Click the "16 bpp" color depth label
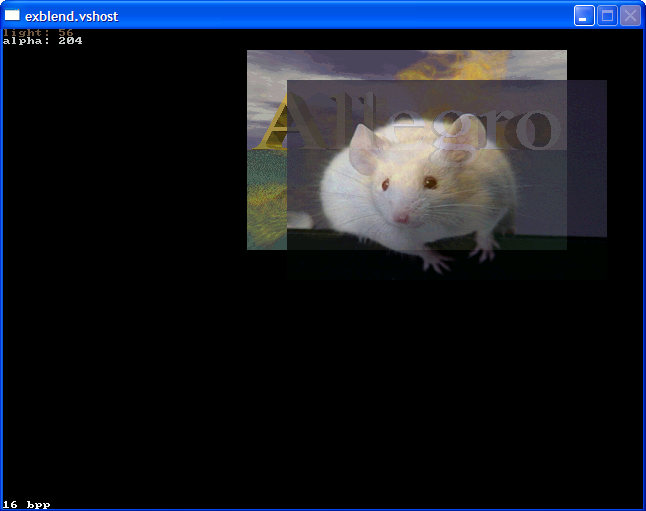646x511 pixels. (27, 504)
